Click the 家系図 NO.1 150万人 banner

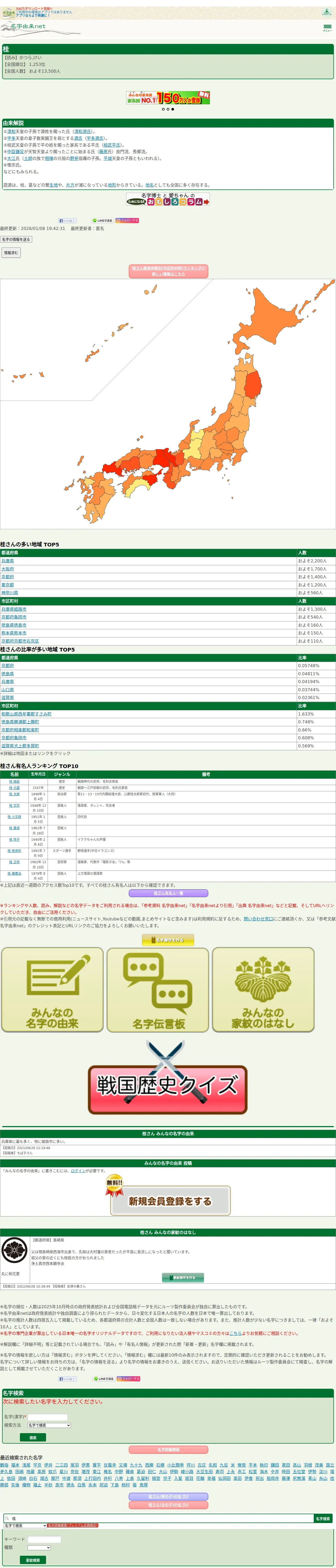168,98
